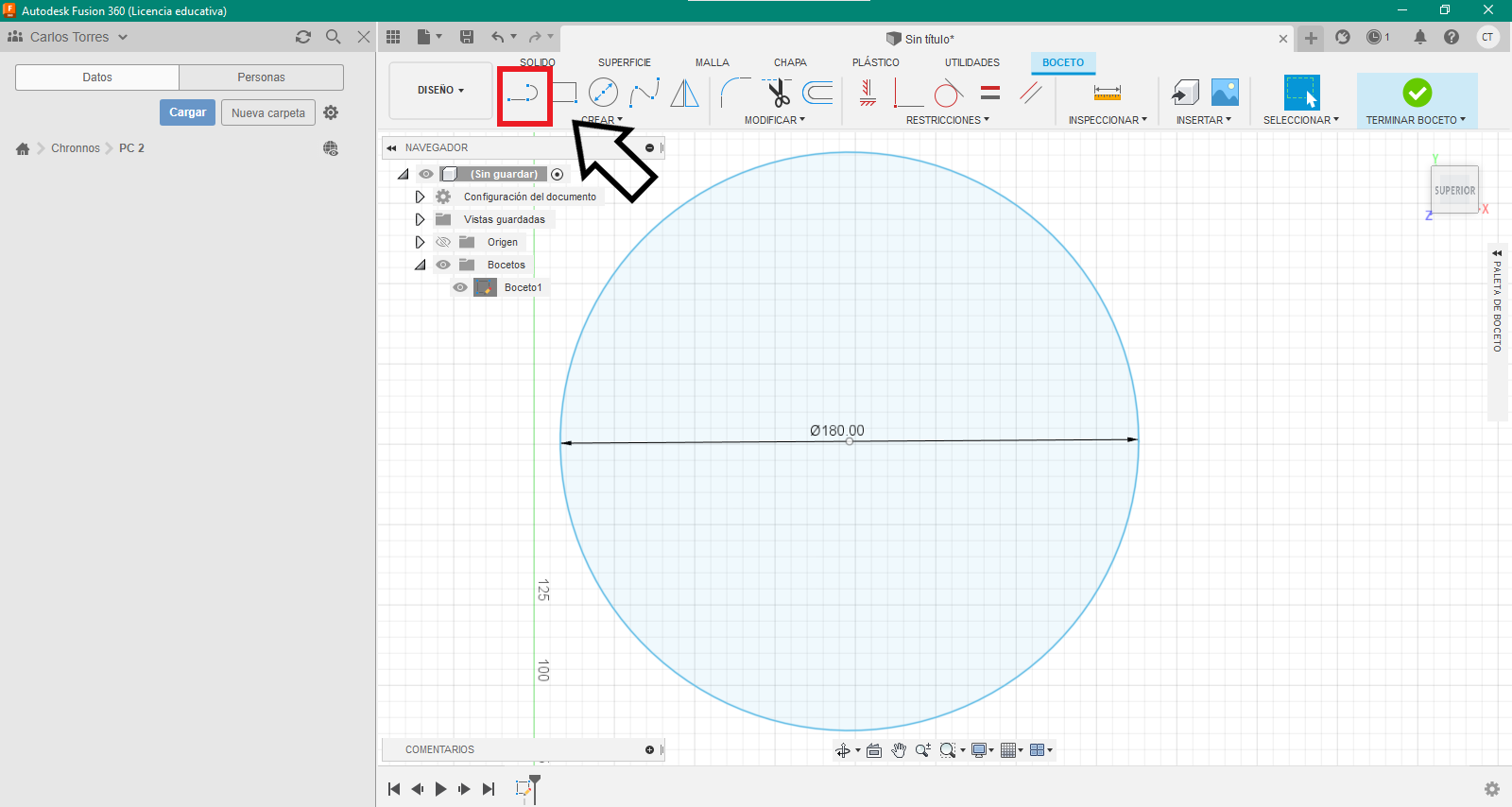Play the timeline
The width and height of the screenshot is (1512, 807).
[440, 789]
